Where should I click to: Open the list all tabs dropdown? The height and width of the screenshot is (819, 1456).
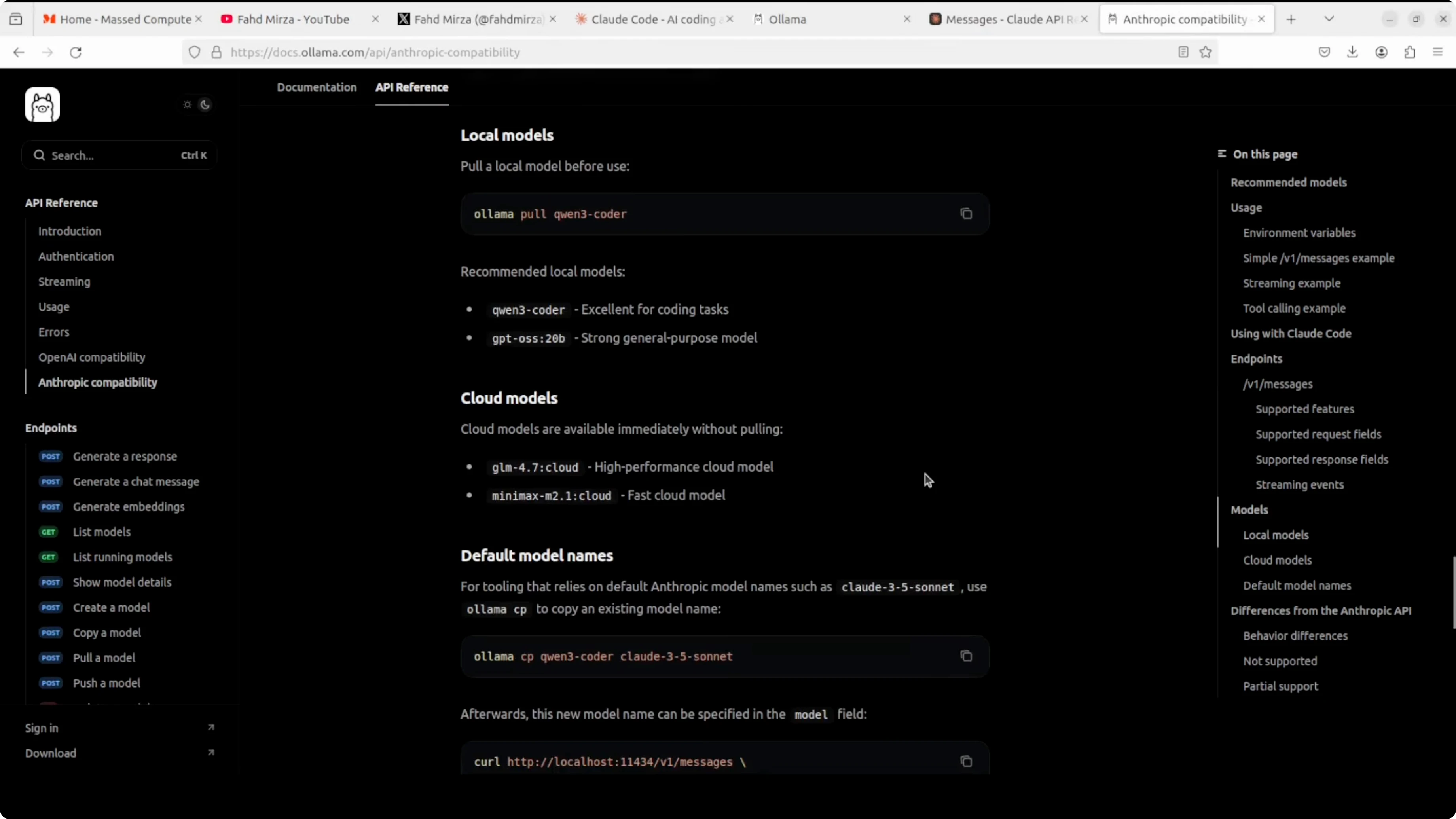1329,19
